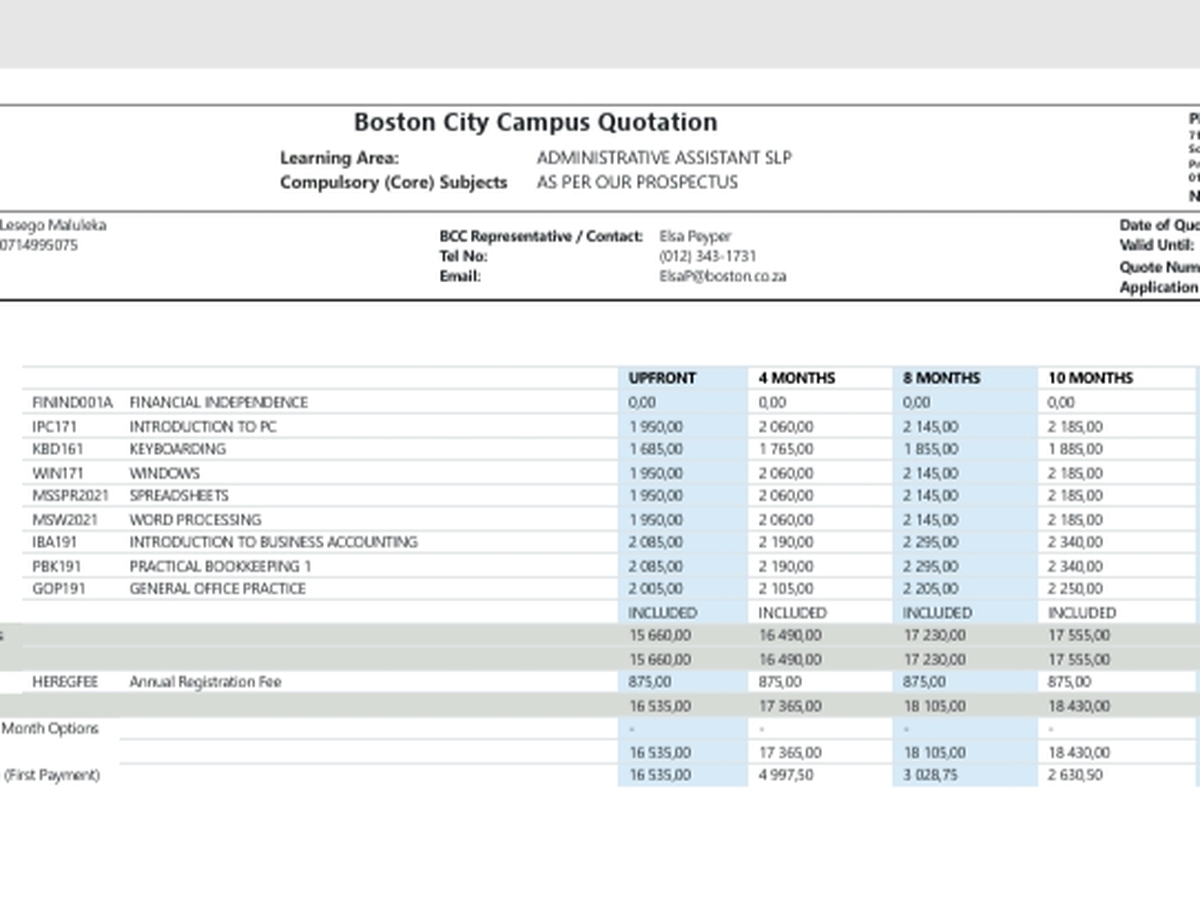Select "Compulsory (Core) Subjects" label
The width and height of the screenshot is (1200, 900).
coord(394,182)
